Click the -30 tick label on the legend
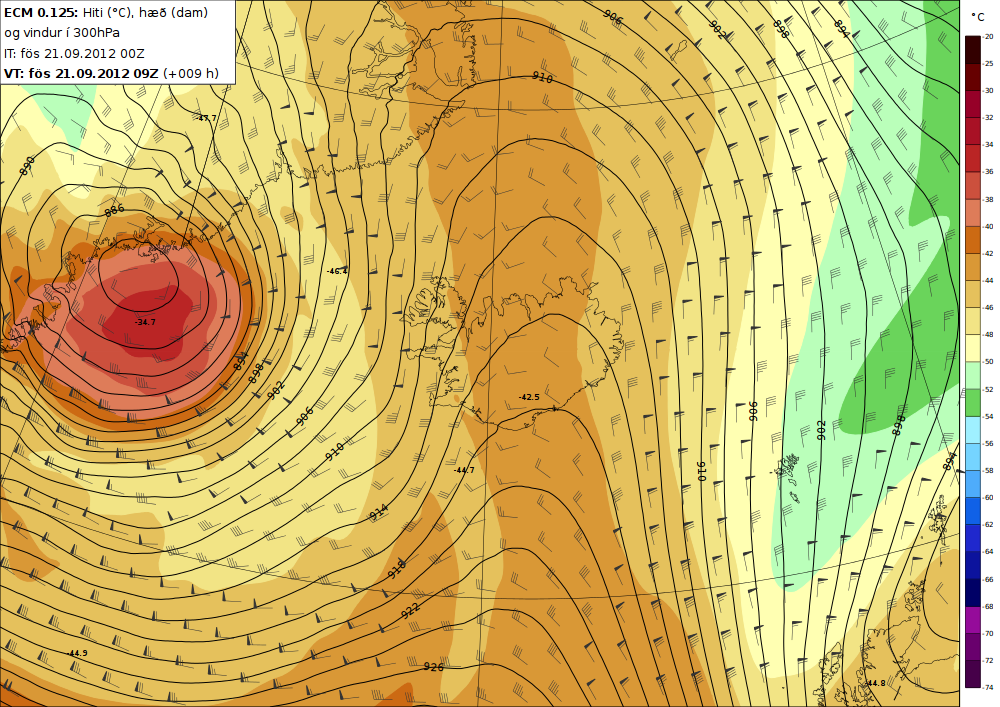 (x=989, y=91)
